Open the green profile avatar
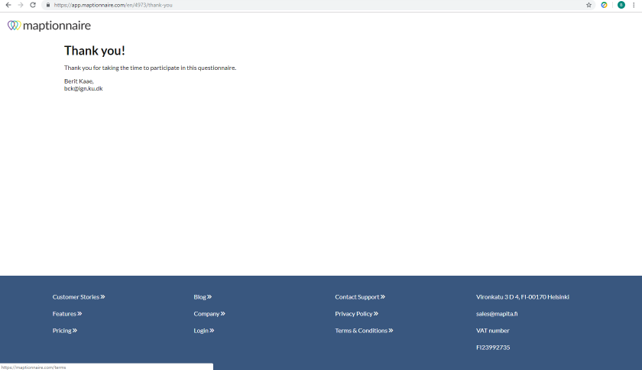This screenshot has width=642, height=370. (621, 5)
